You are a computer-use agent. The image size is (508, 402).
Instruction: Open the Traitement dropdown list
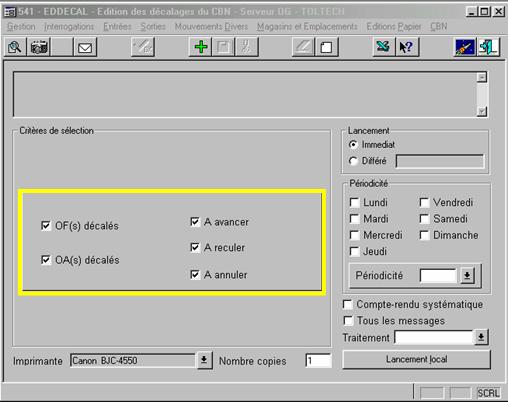point(481,337)
